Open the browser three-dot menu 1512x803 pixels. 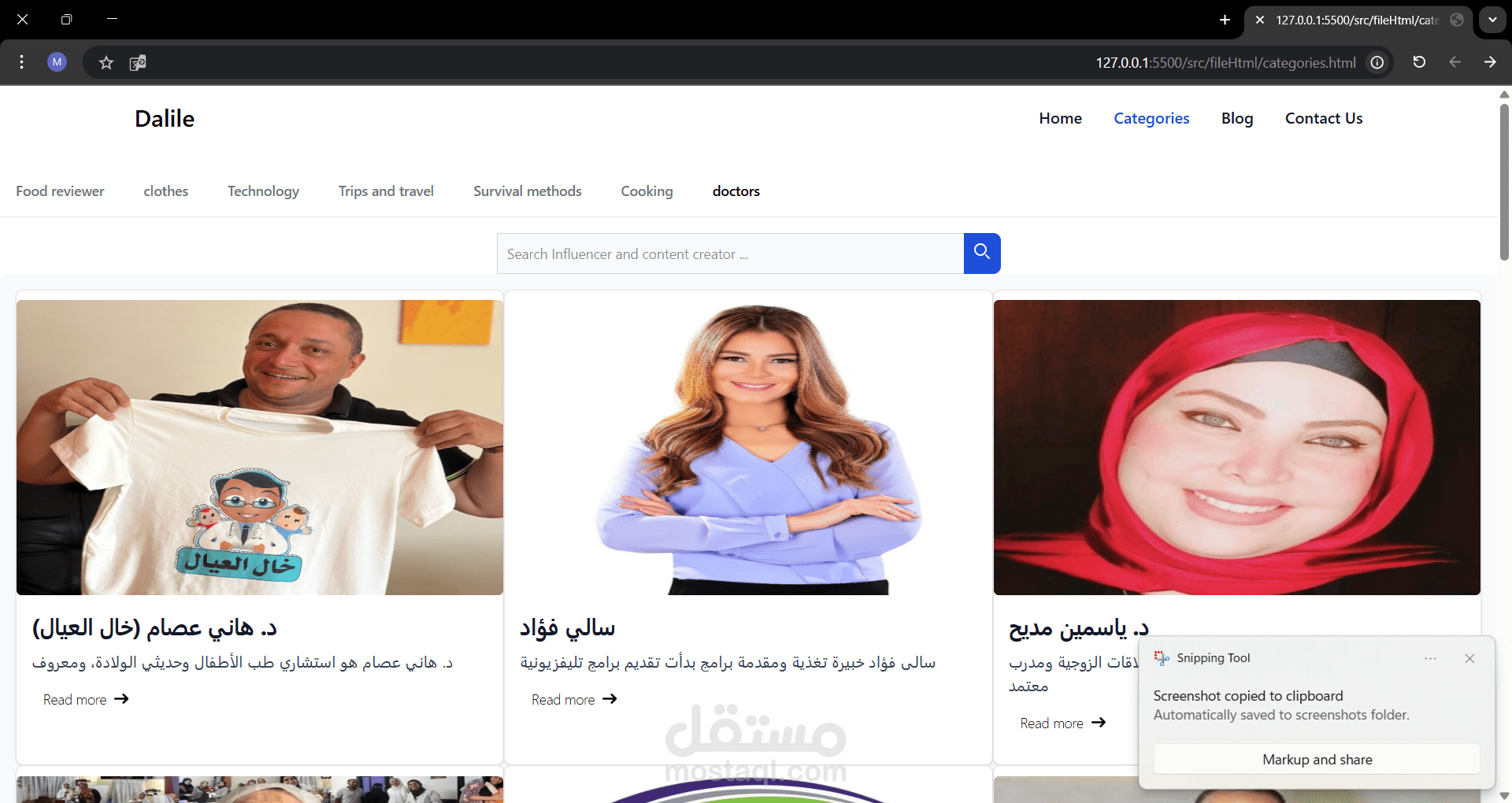pyautogui.click(x=21, y=62)
